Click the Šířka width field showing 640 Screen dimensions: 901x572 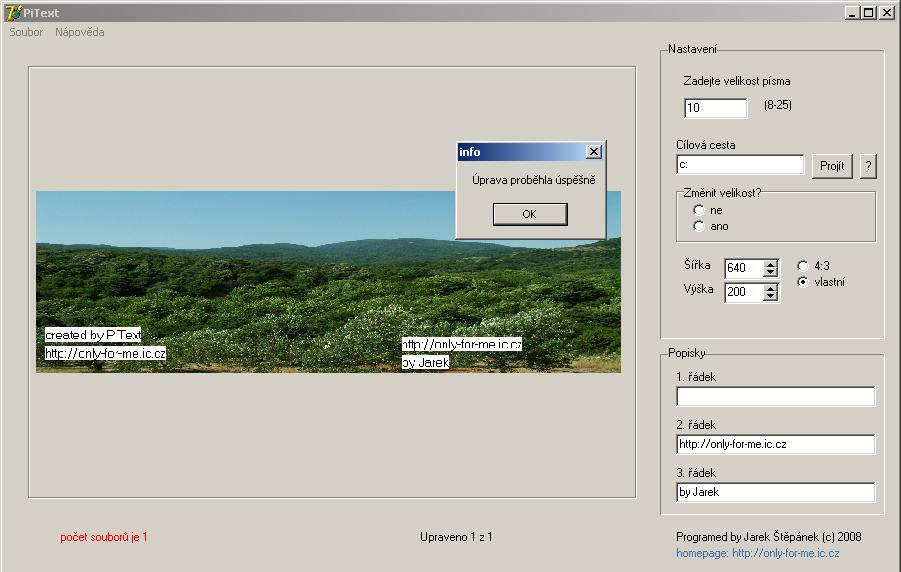744,268
